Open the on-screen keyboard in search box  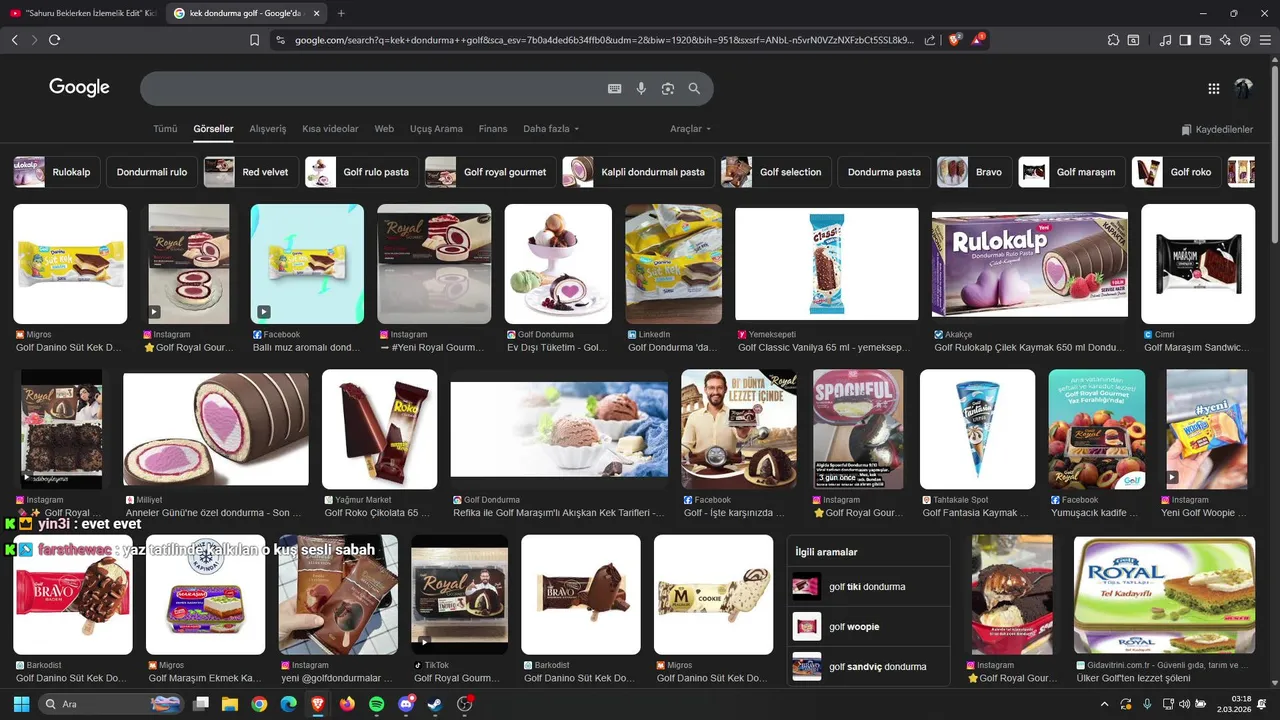coord(615,89)
